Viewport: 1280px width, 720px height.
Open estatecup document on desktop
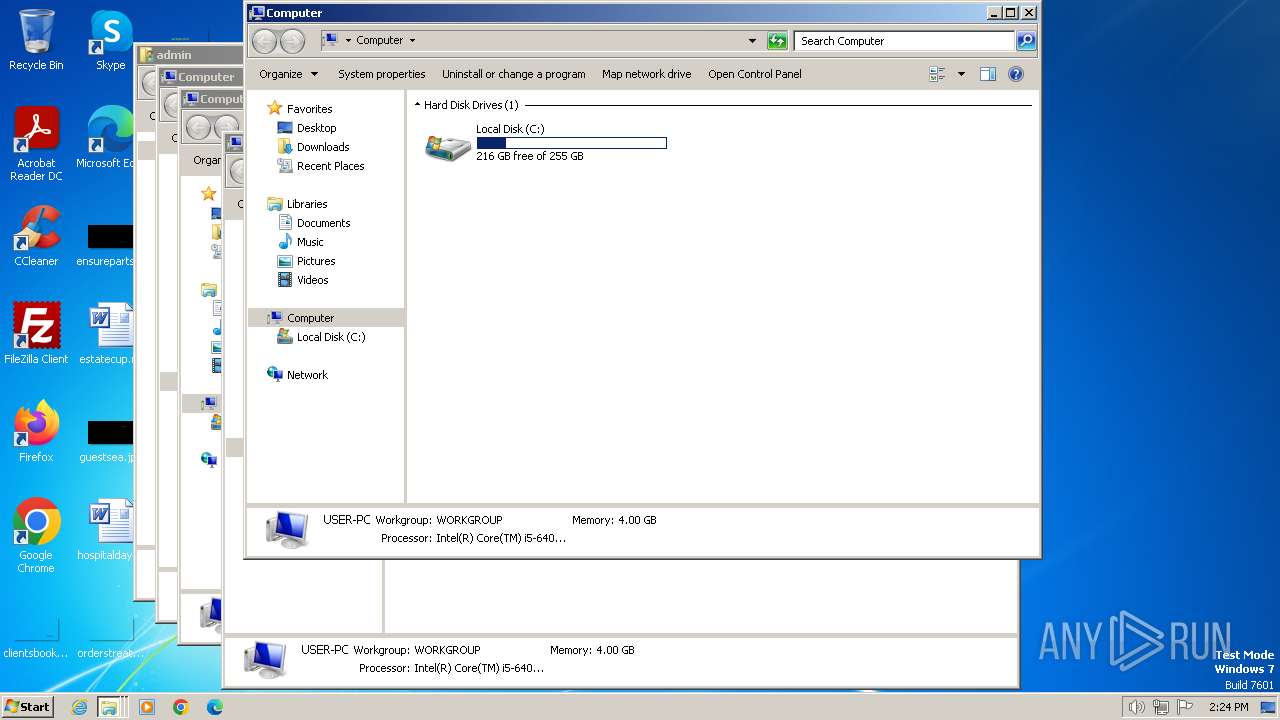[108, 333]
